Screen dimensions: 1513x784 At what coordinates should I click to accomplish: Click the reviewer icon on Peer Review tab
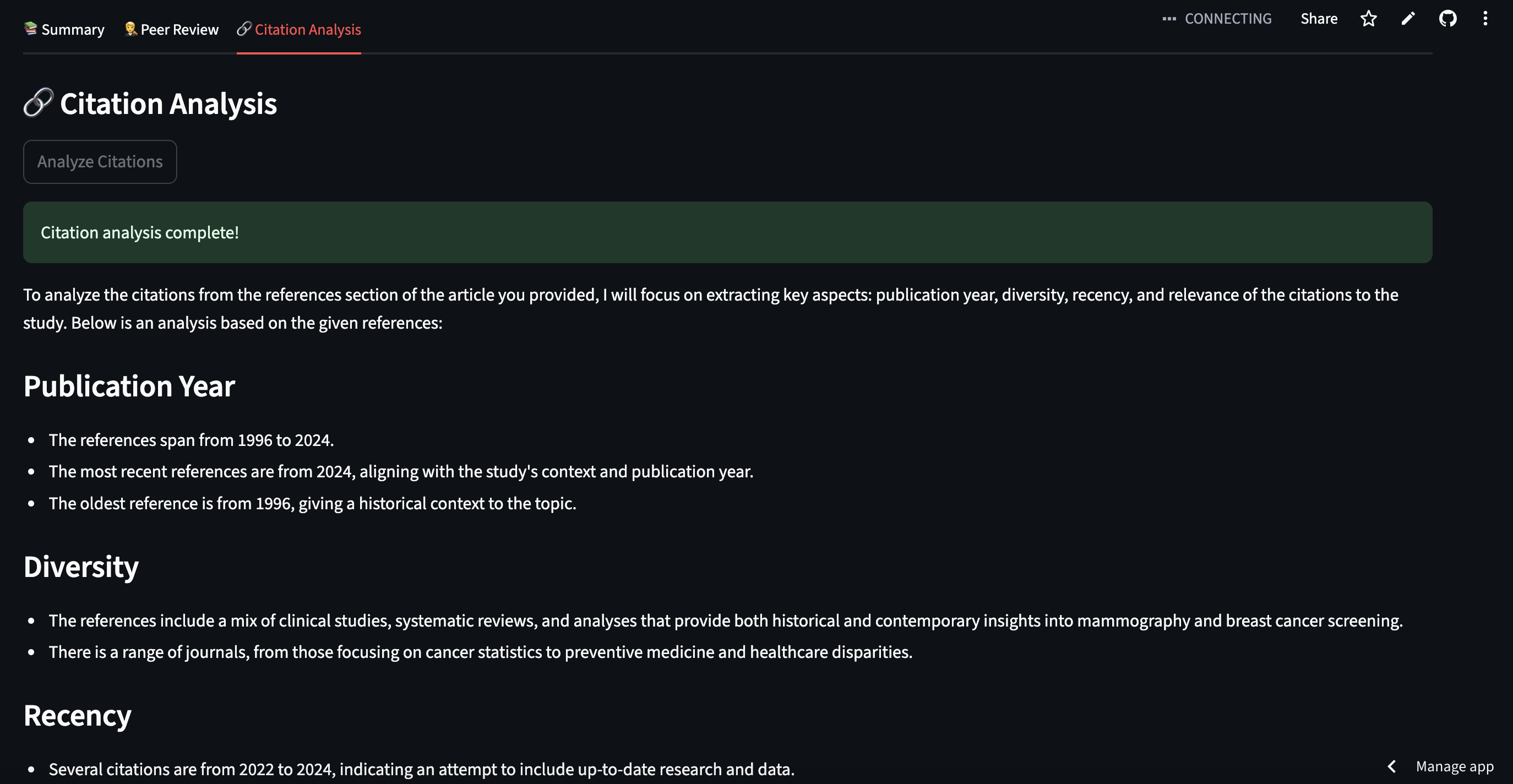coord(130,28)
